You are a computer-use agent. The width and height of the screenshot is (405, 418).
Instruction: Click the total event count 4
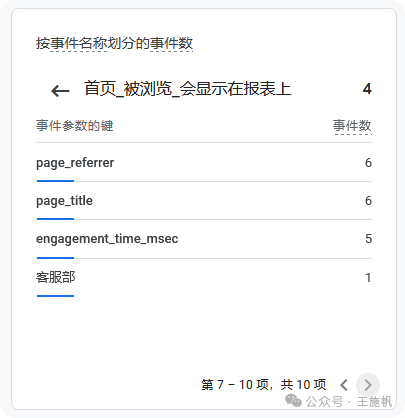(x=367, y=89)
